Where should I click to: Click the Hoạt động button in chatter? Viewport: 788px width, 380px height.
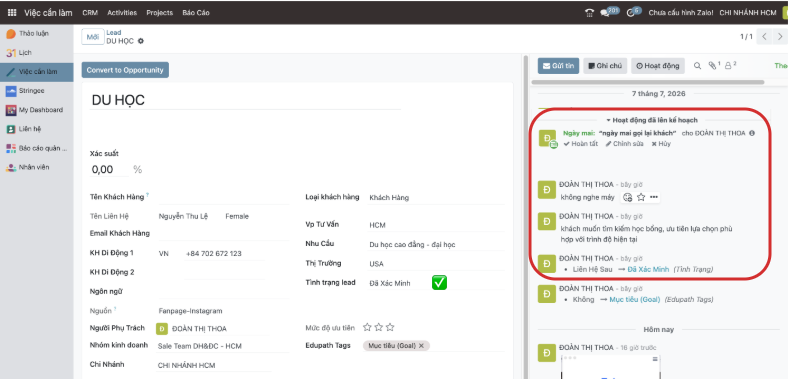click(x=657, y=66)
